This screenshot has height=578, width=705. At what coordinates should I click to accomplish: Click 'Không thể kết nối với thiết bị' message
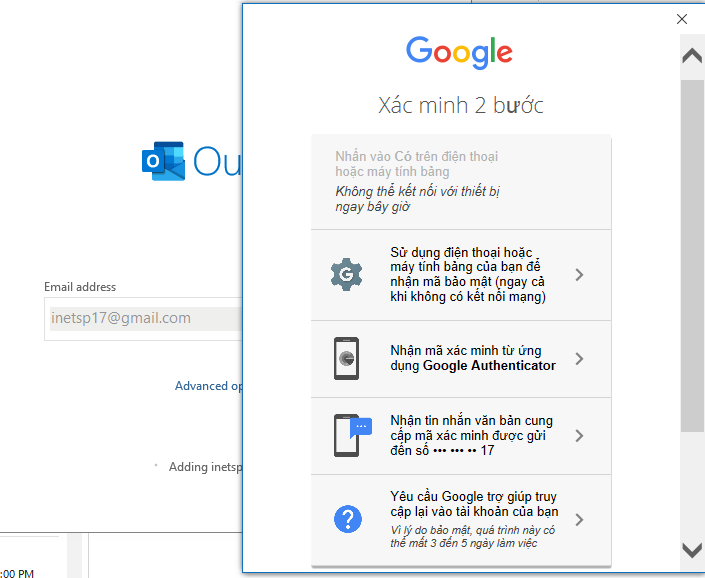(x=417, y=199)
